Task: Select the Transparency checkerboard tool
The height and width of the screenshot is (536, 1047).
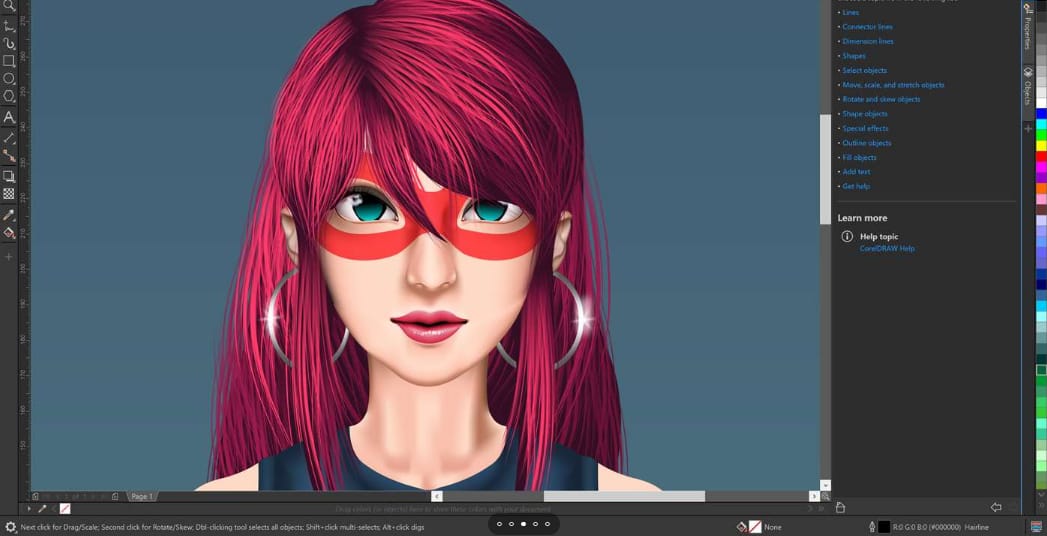Action: pos(9,194)
